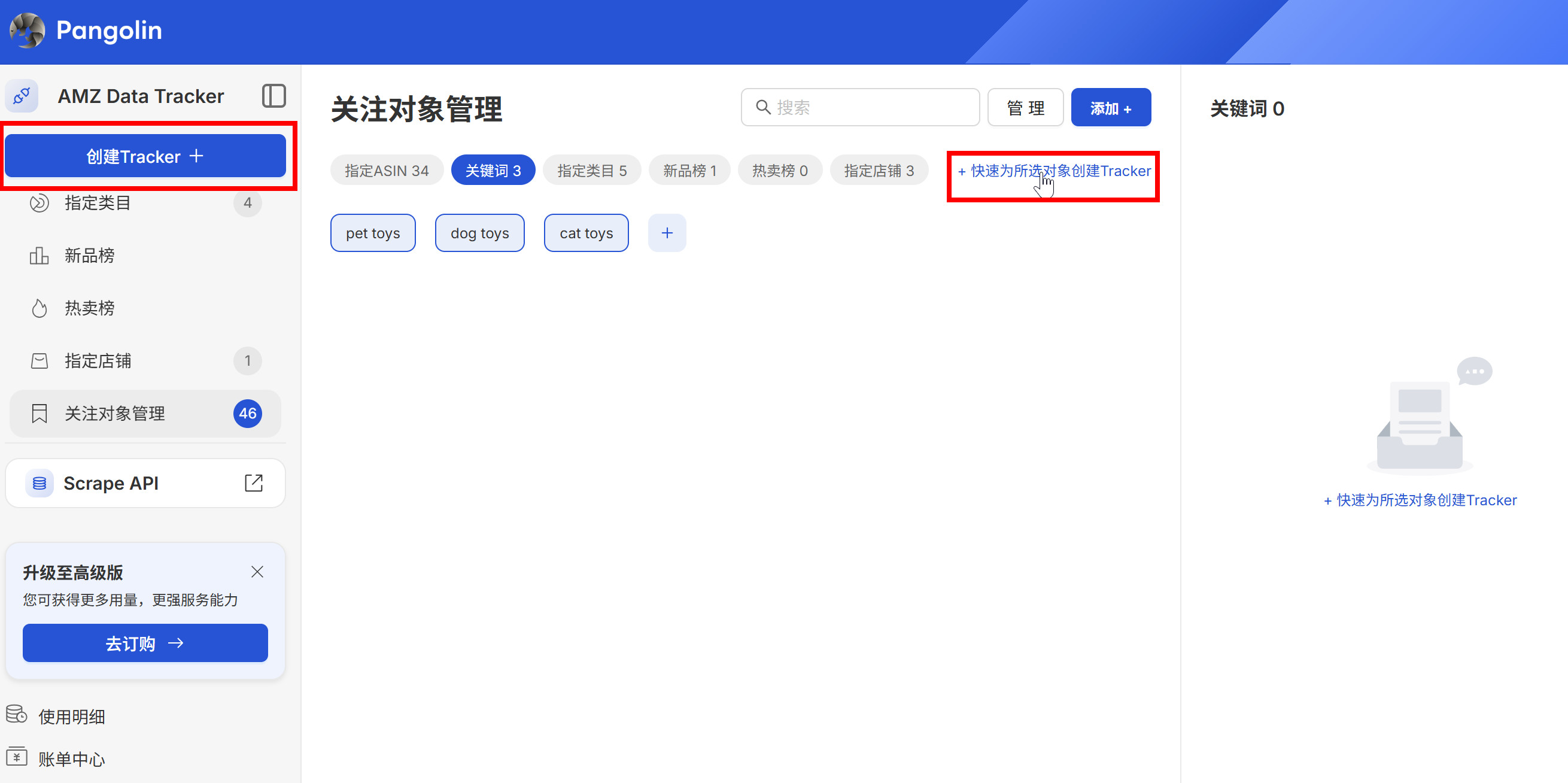Open 新品榜 from the sidebar
1568x783 pixels.
90,256
